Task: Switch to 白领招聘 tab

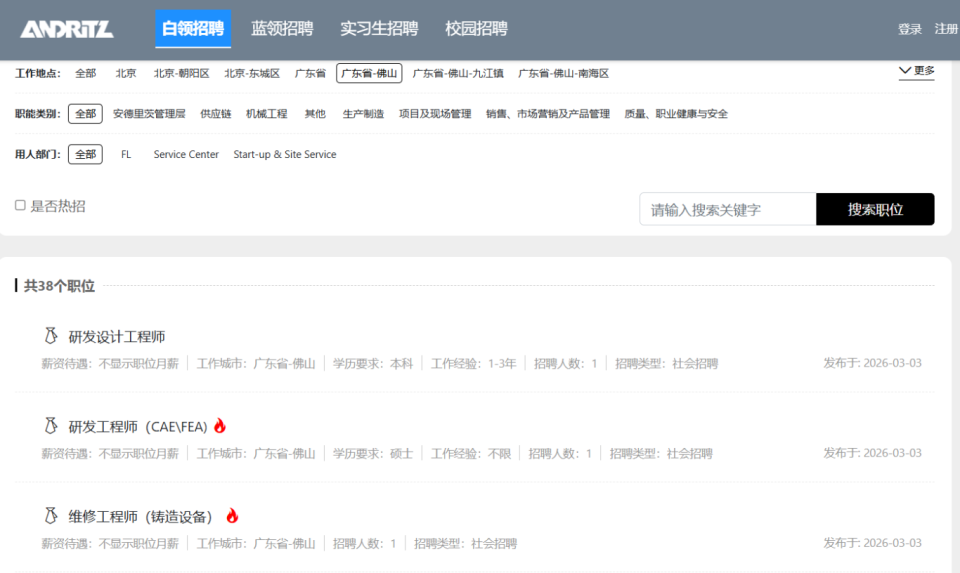Action: (x=193, y=29)
